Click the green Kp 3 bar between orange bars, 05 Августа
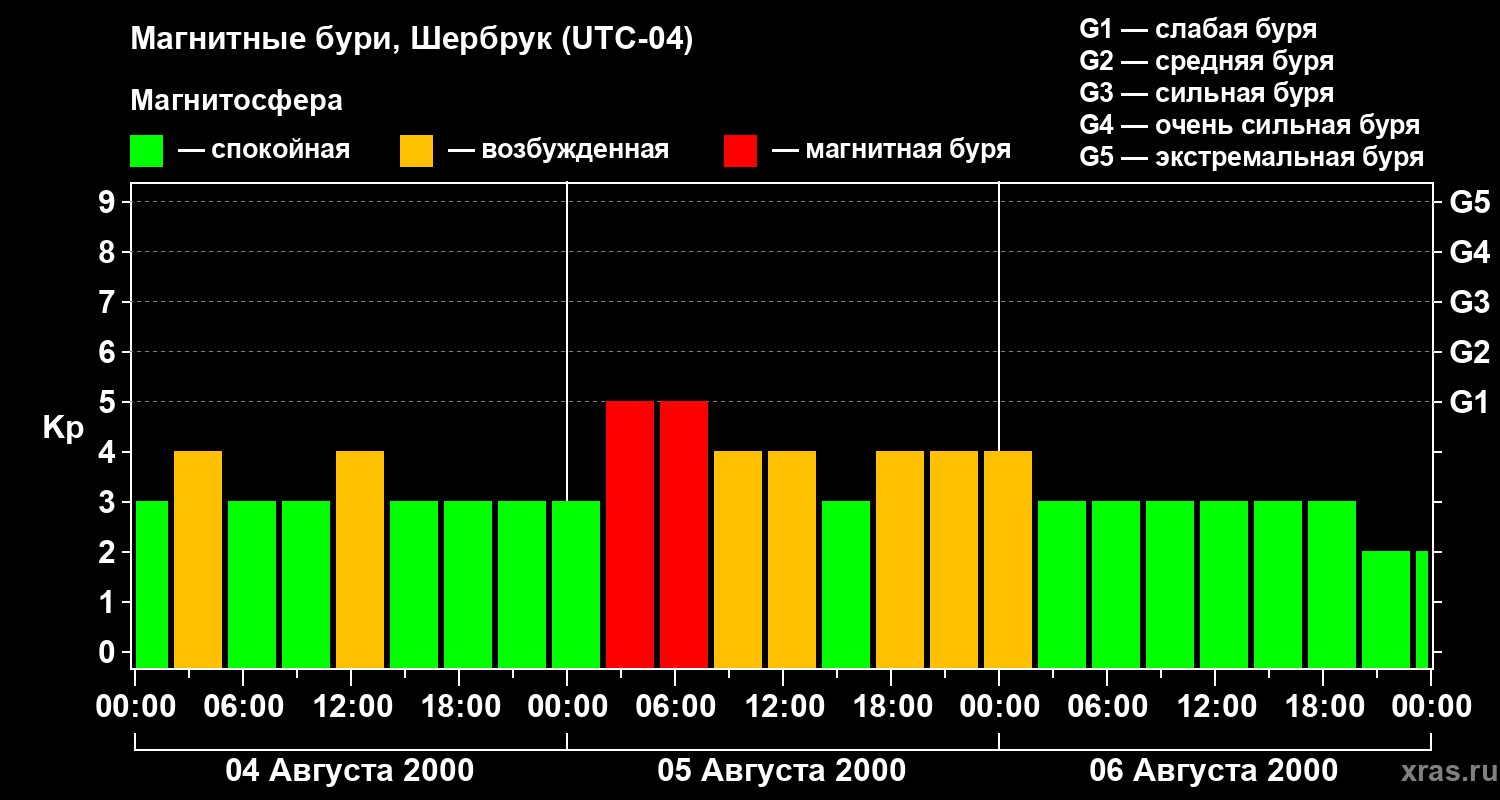1500x800 pixels. [846, 585]
